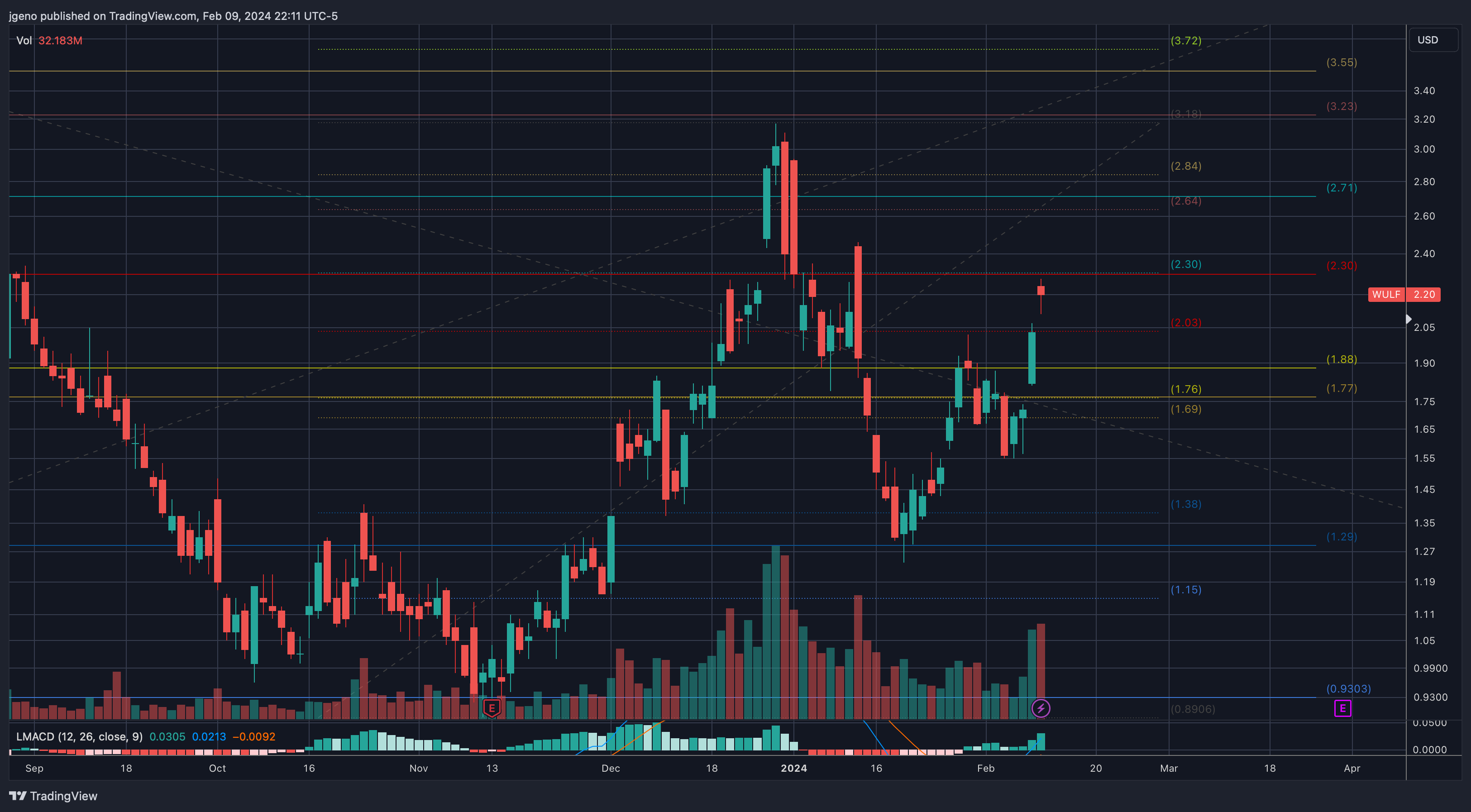Click the Sep label on time axis

point(34,768)
